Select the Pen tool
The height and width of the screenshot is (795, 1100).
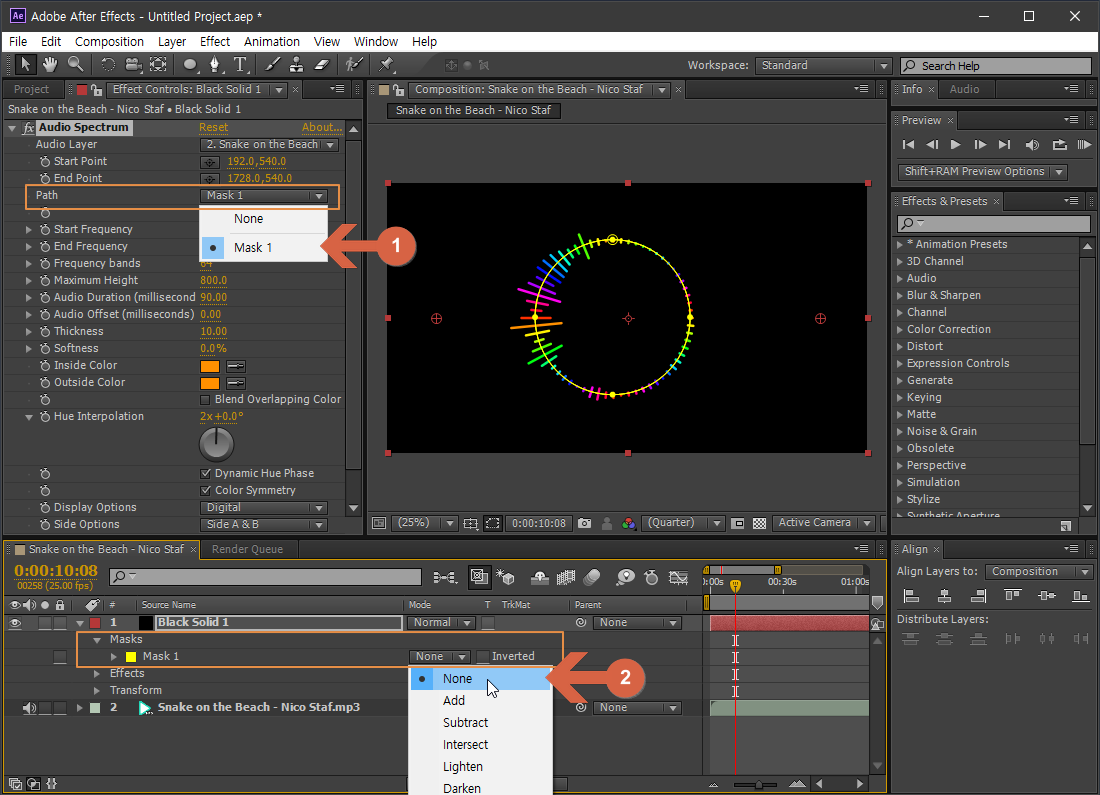215,65
